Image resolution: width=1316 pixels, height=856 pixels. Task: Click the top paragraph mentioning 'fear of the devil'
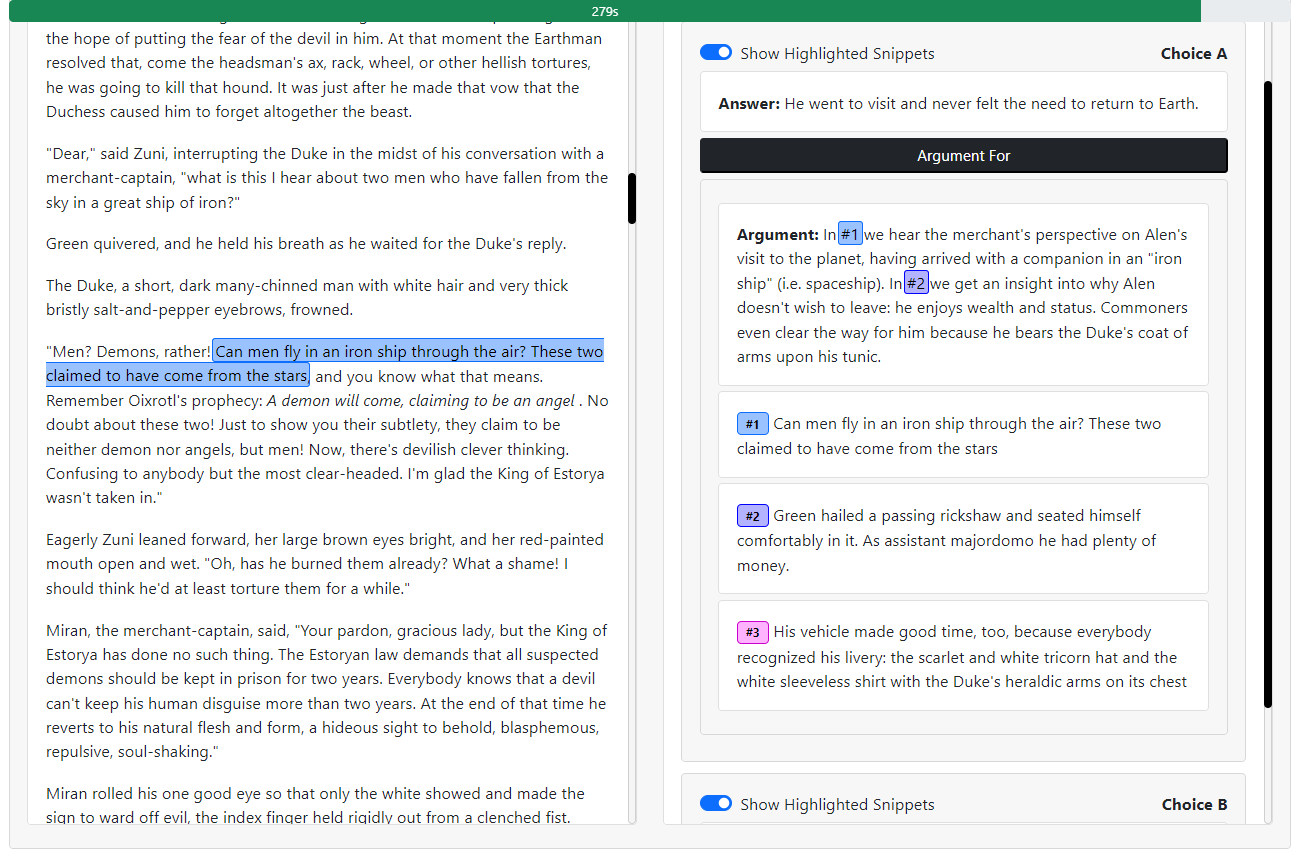coord(324,75)
